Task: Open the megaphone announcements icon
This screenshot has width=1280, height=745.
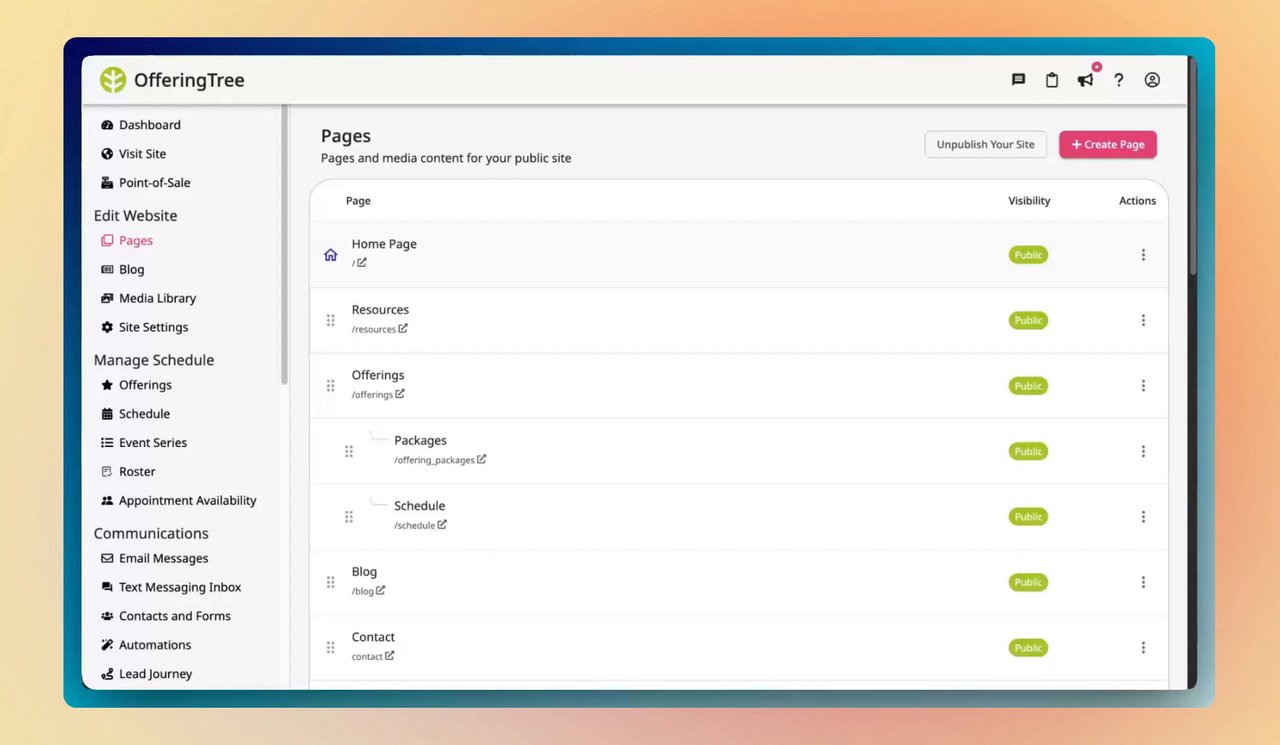Action: [1085, 80]
